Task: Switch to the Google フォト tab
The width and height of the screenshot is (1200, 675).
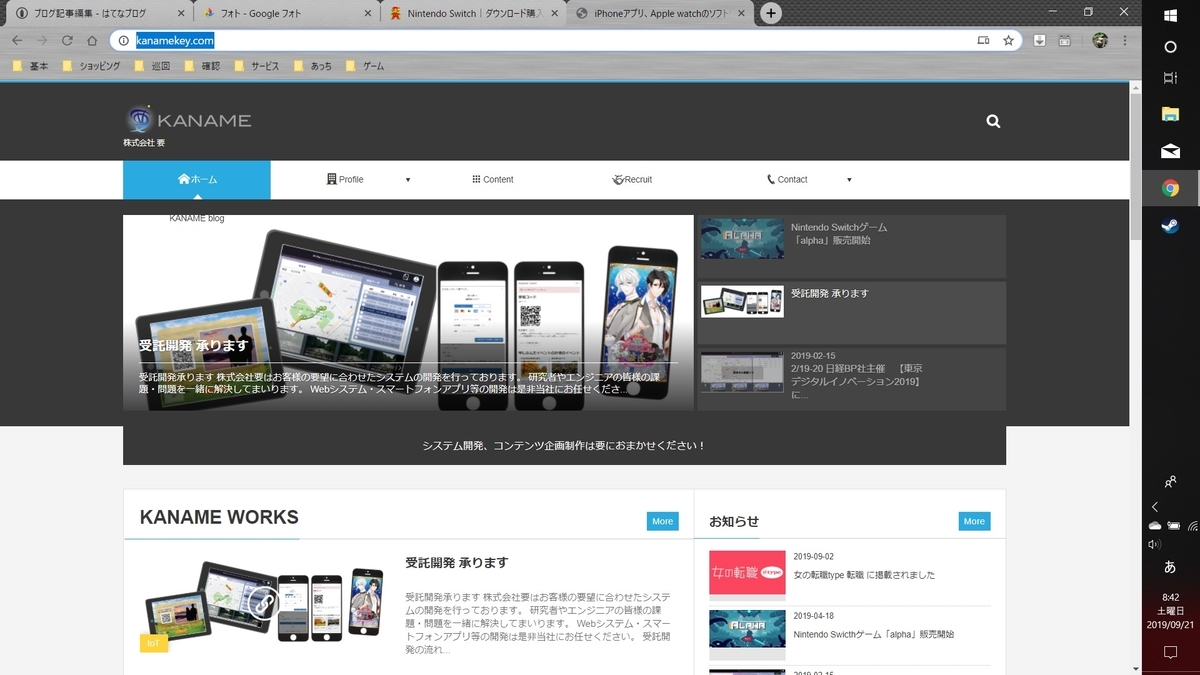Action: point(286,13)
